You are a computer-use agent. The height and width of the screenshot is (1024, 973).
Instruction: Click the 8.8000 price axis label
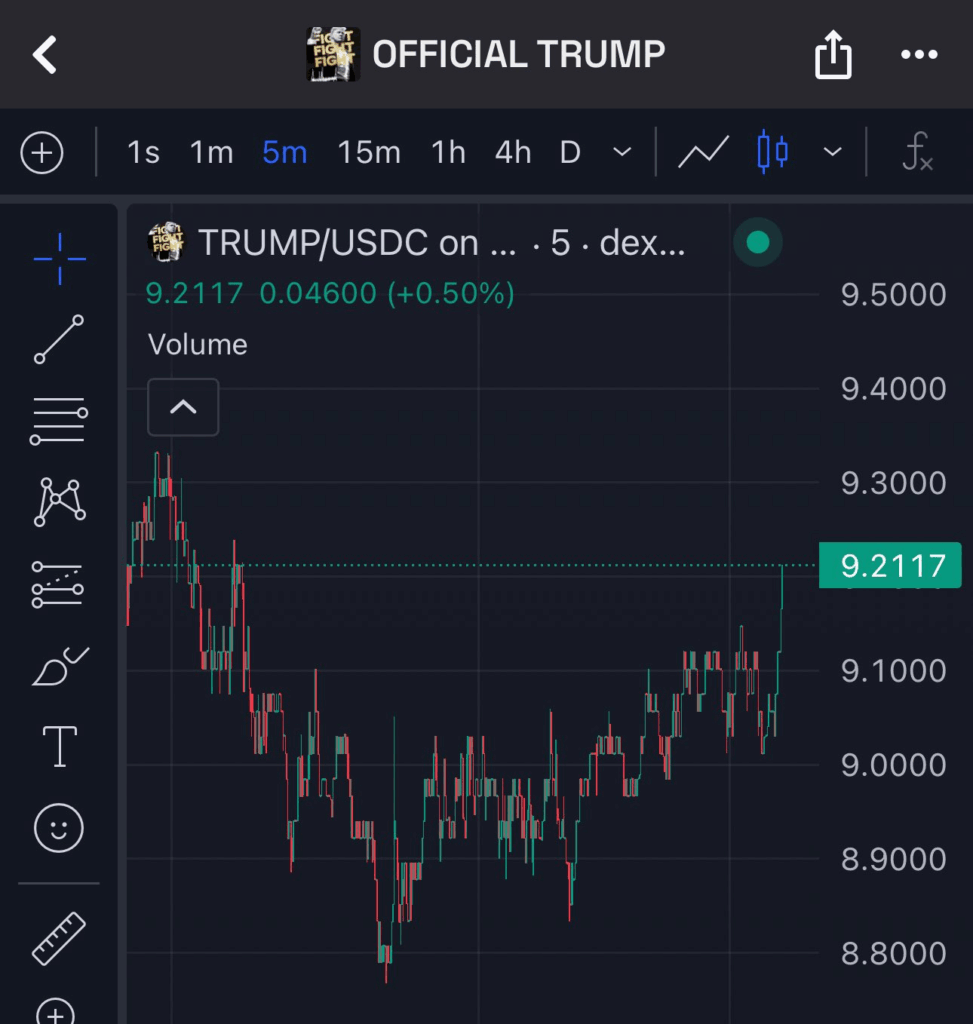893,953
